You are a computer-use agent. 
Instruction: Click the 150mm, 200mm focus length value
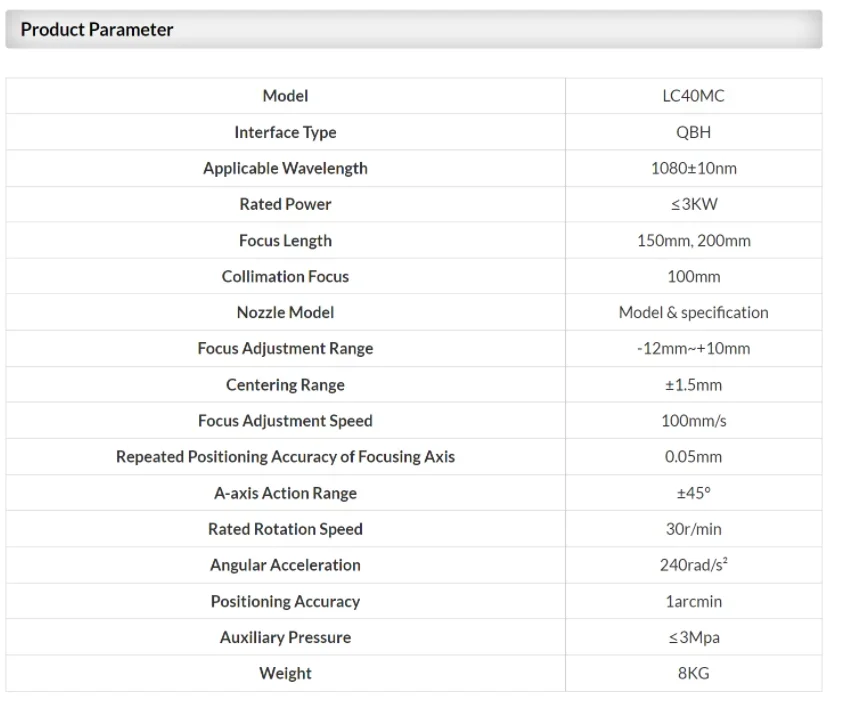pos(693,240)
